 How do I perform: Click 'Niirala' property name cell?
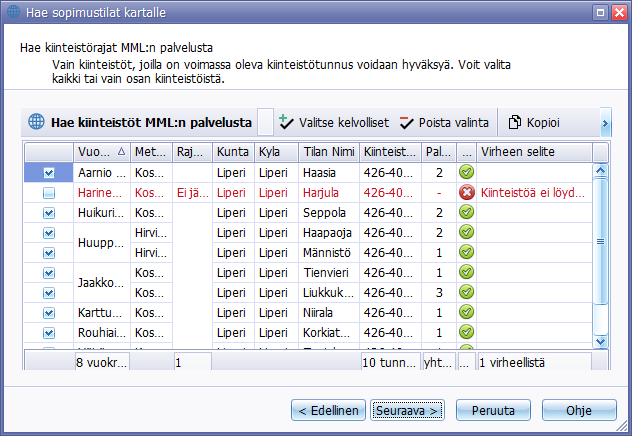pos(329,313)
